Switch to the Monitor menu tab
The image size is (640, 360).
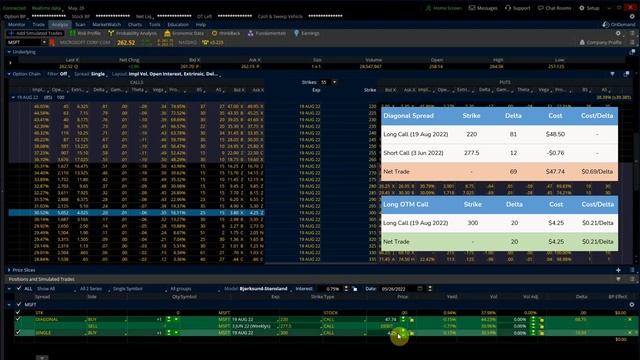click(x=17, y=24)
